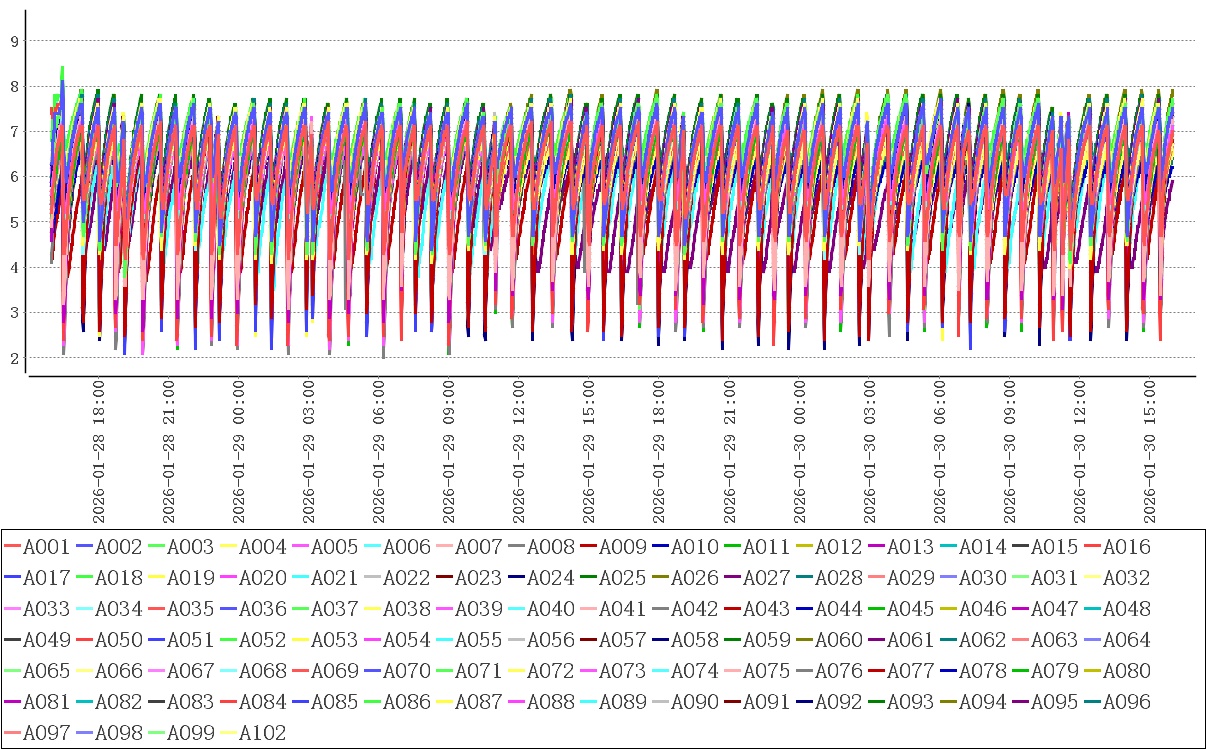This screenshot has width=1207, height=750.
Task: Click the green color marker next to A003
Action: [156, 547]
